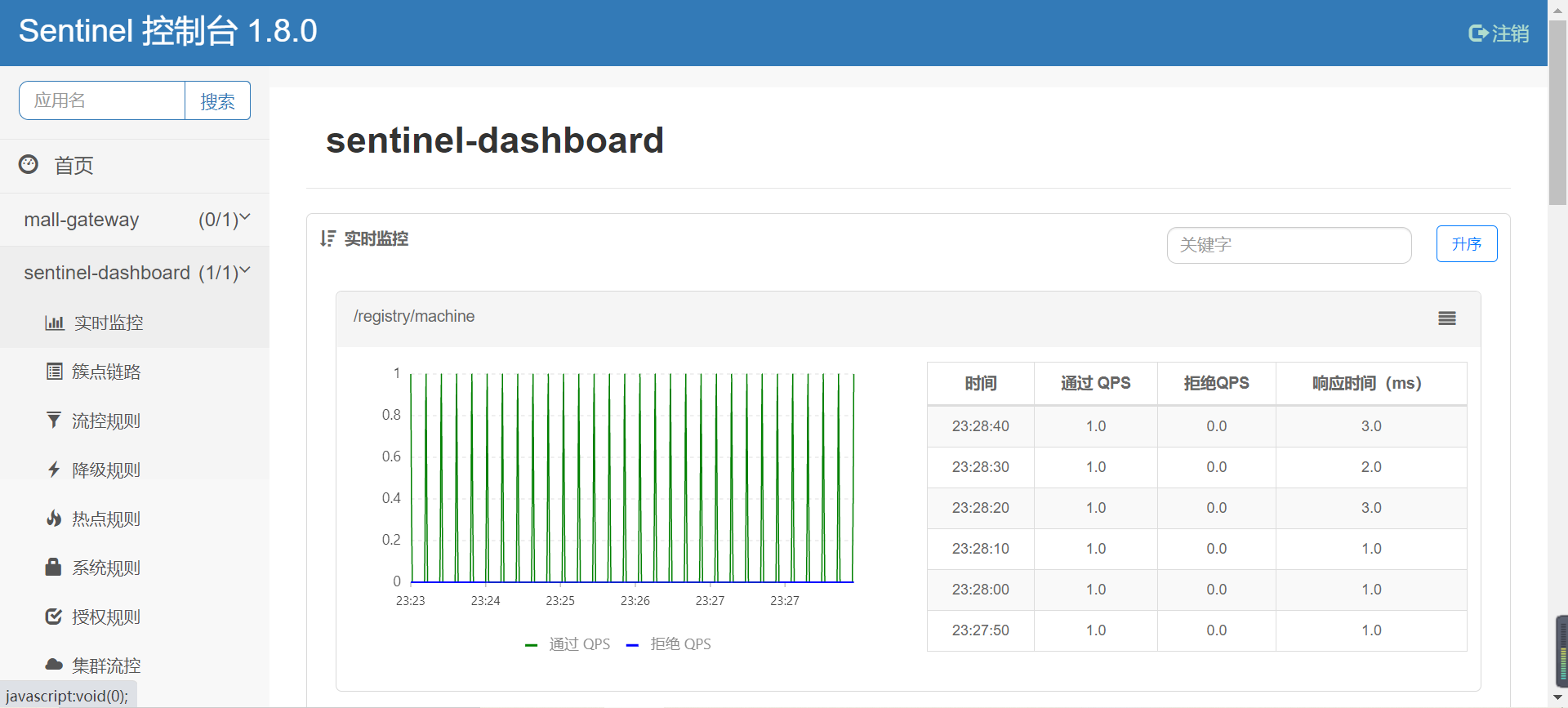Select the 授权规则 checkmark icon
1568x708 pixels.
point(54,616)
